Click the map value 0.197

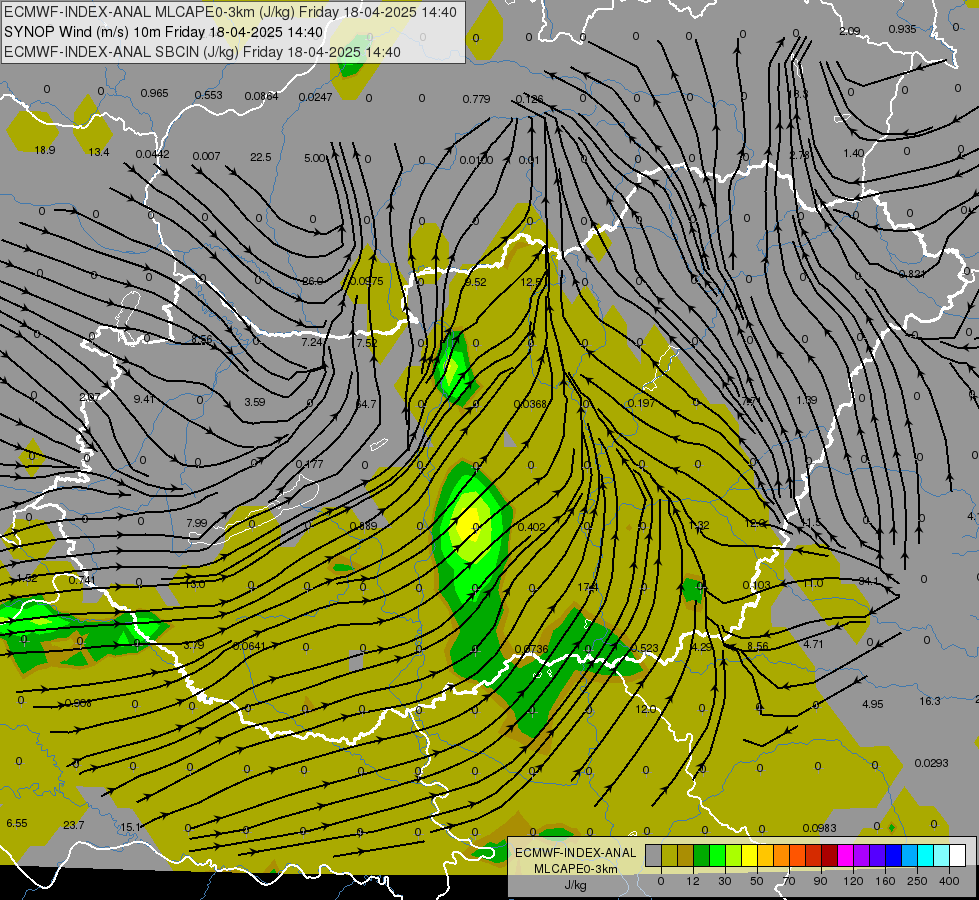(641, 403)
